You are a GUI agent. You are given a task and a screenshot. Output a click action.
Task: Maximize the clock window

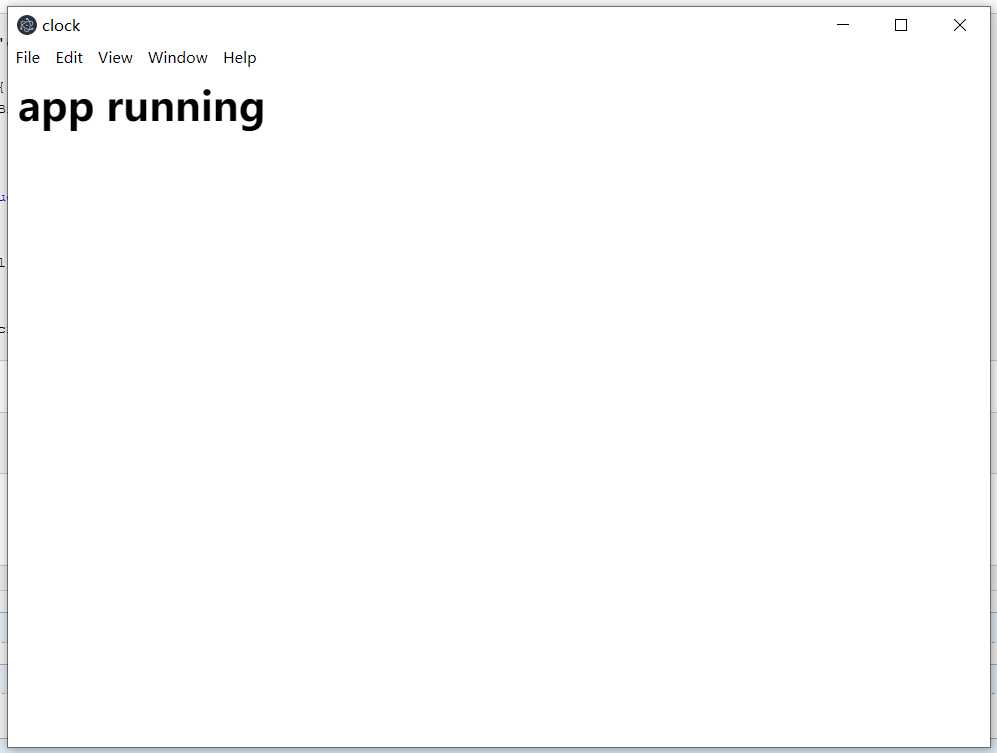pos(901,25)
